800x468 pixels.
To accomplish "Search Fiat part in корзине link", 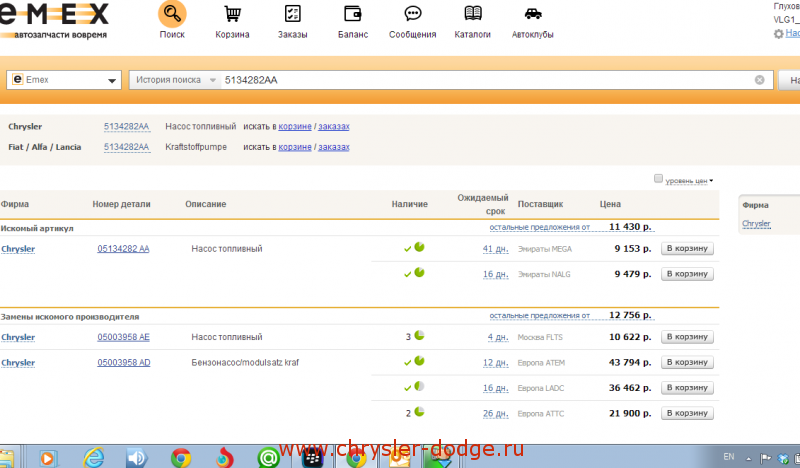I will click(x=295, y=147).
